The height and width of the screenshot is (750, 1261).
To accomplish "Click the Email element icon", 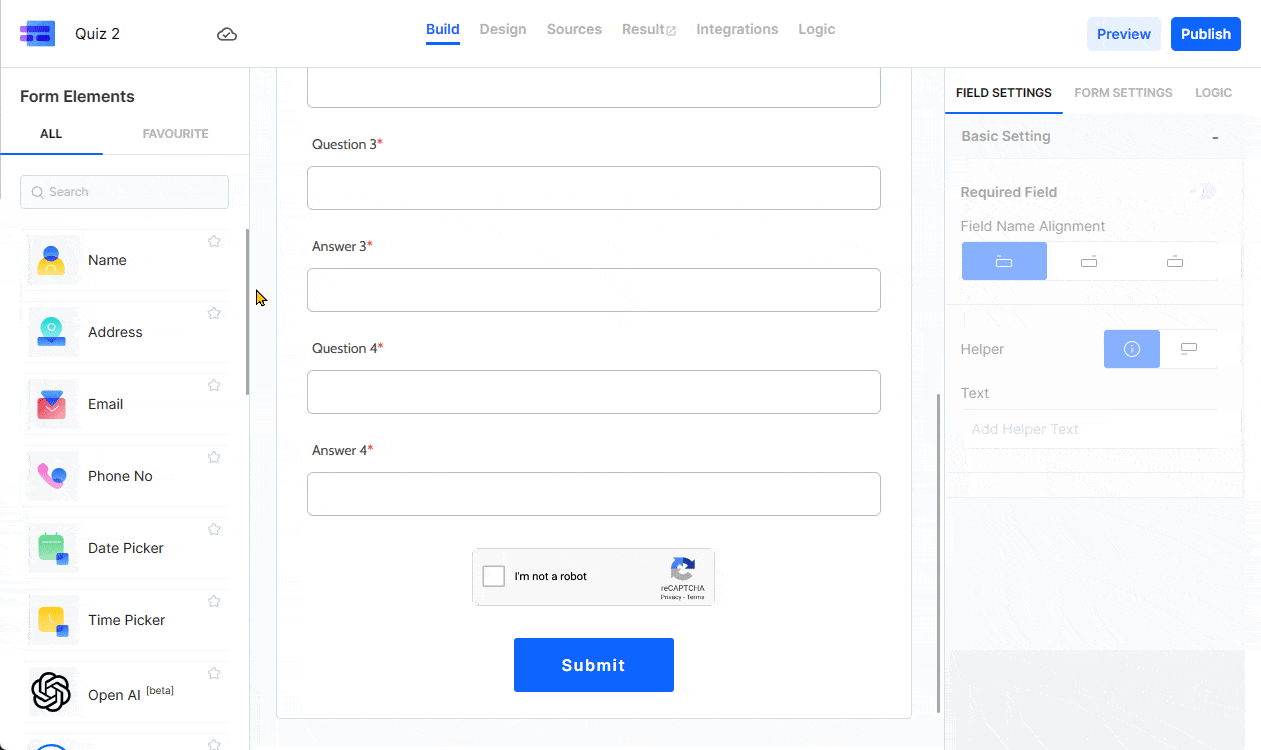I will point(53,404).
